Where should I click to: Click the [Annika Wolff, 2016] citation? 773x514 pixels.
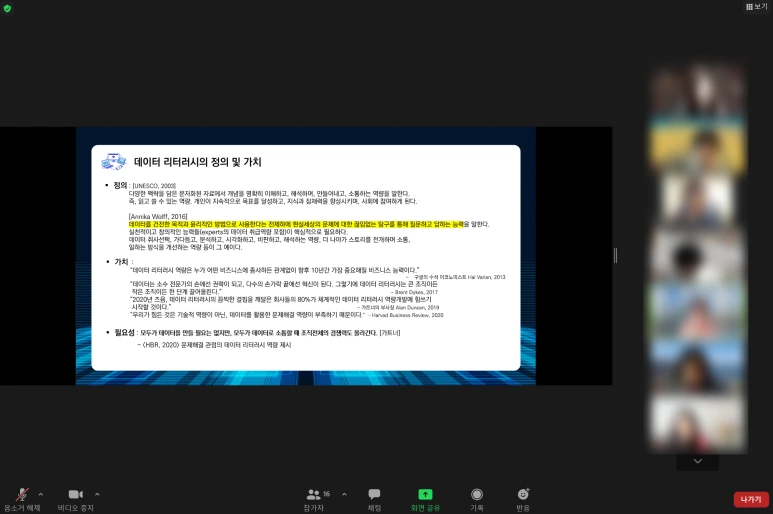158,216
